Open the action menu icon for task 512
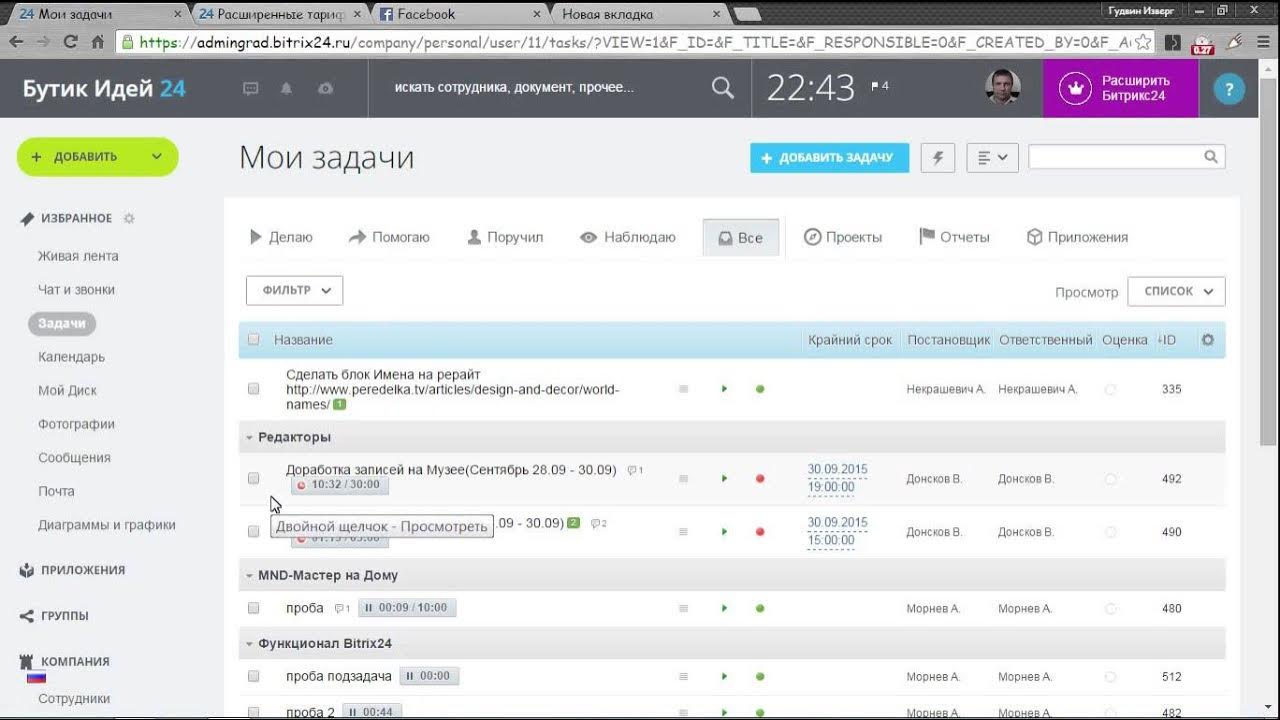1280x720 pixels. click(x=684, y=677)
